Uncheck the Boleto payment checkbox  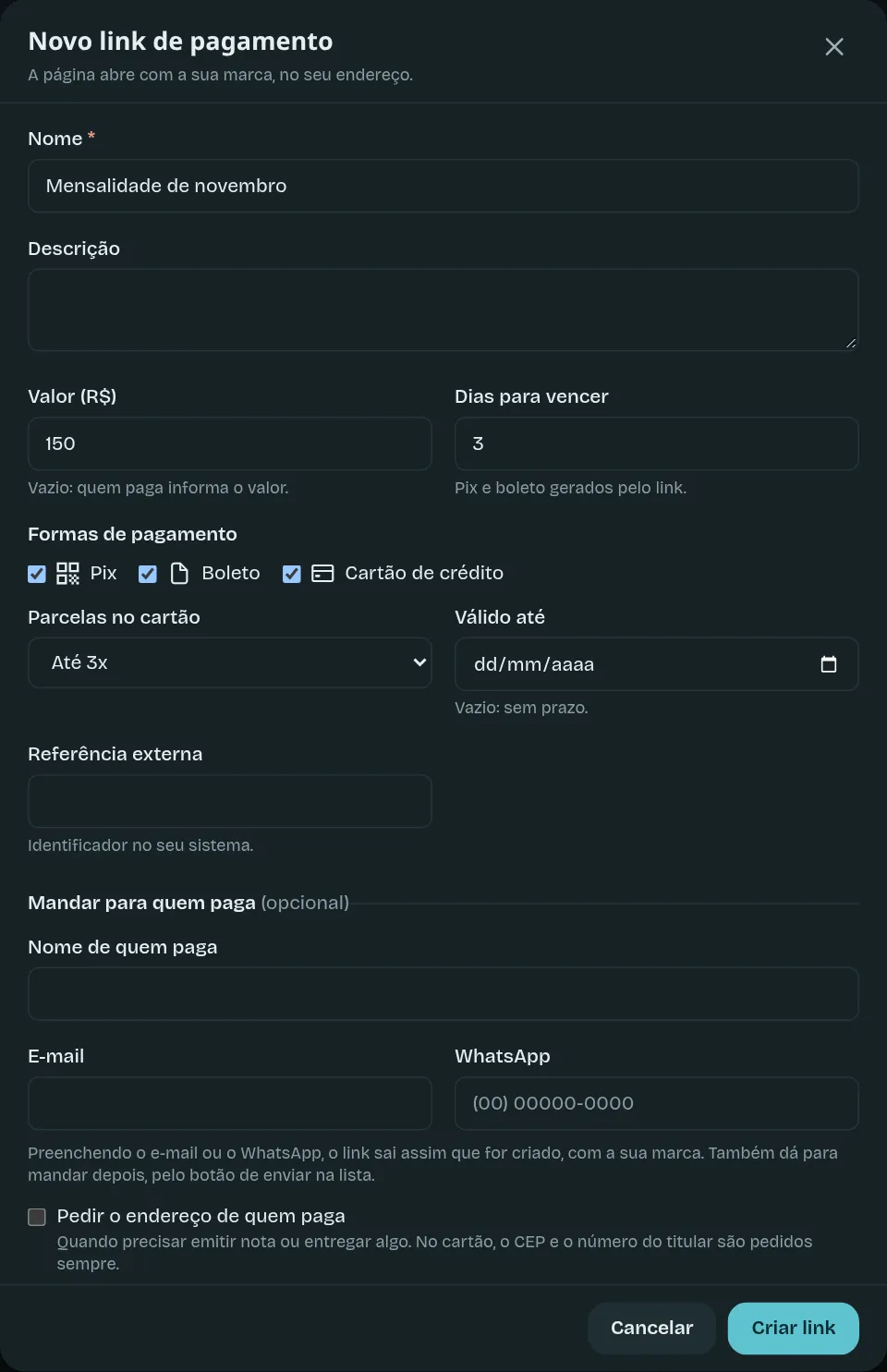click(148, 574)
